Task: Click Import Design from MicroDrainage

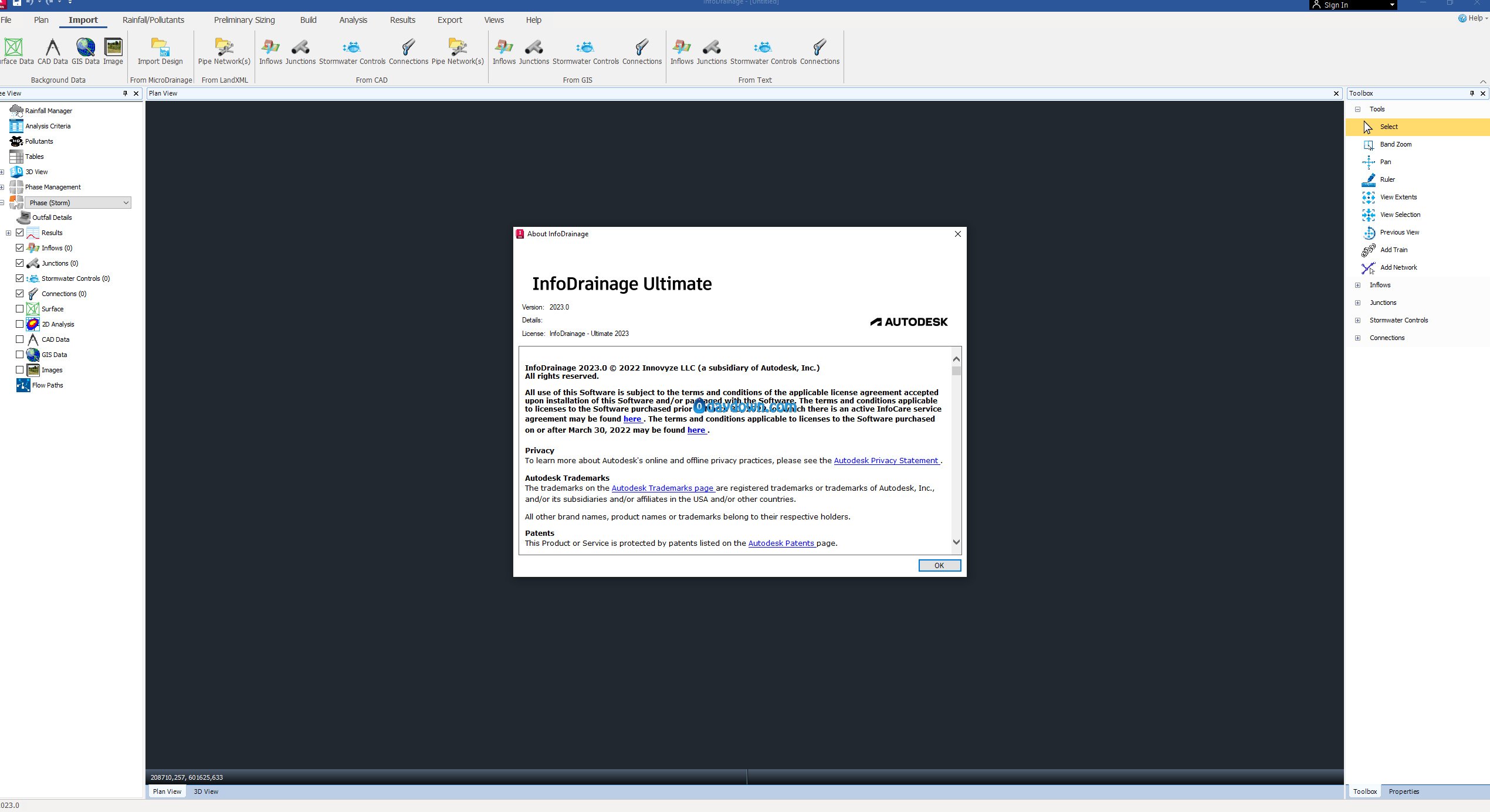Action: 160,51
